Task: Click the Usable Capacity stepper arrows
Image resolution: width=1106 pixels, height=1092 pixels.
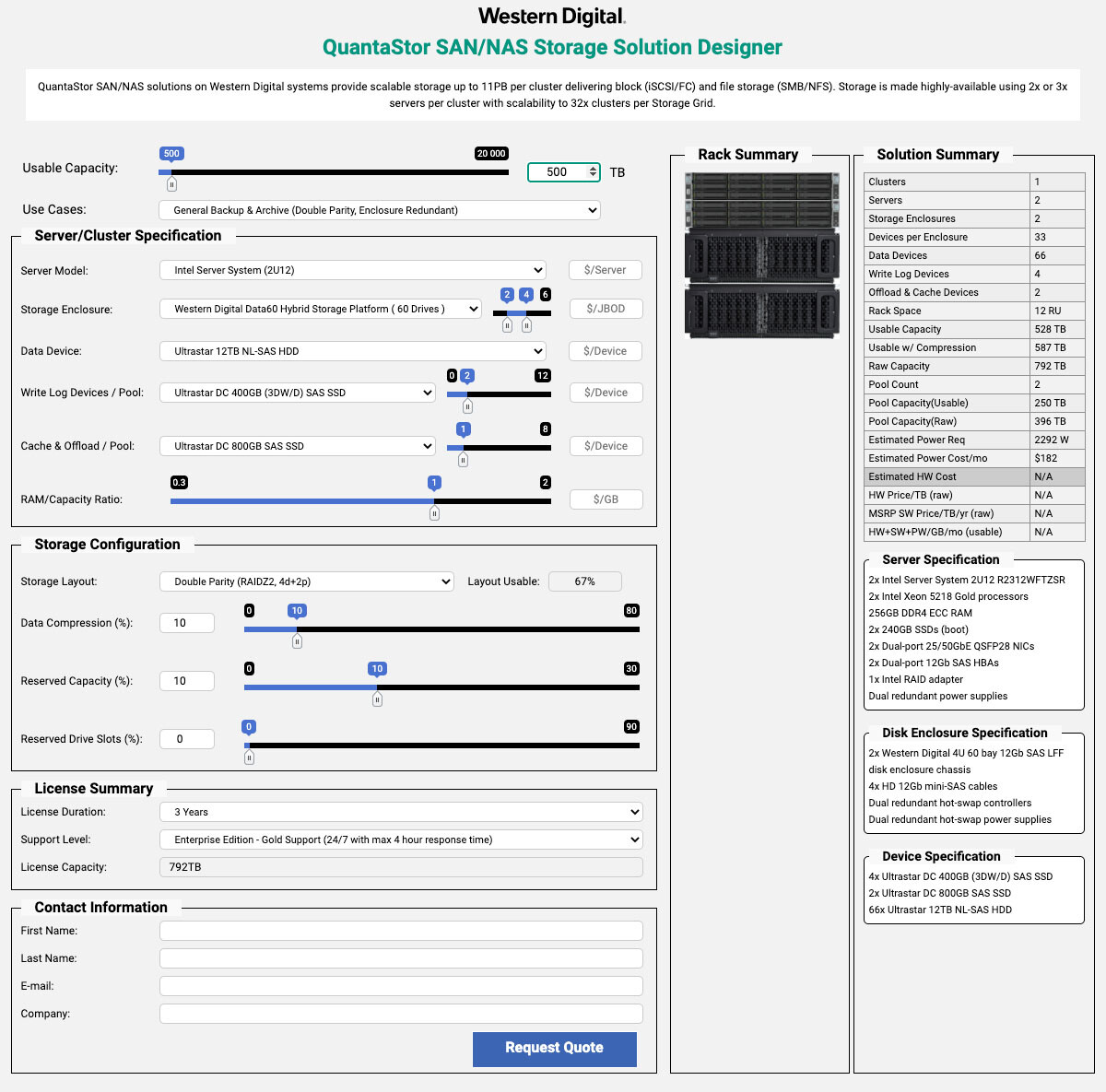Action: point(593,172)
